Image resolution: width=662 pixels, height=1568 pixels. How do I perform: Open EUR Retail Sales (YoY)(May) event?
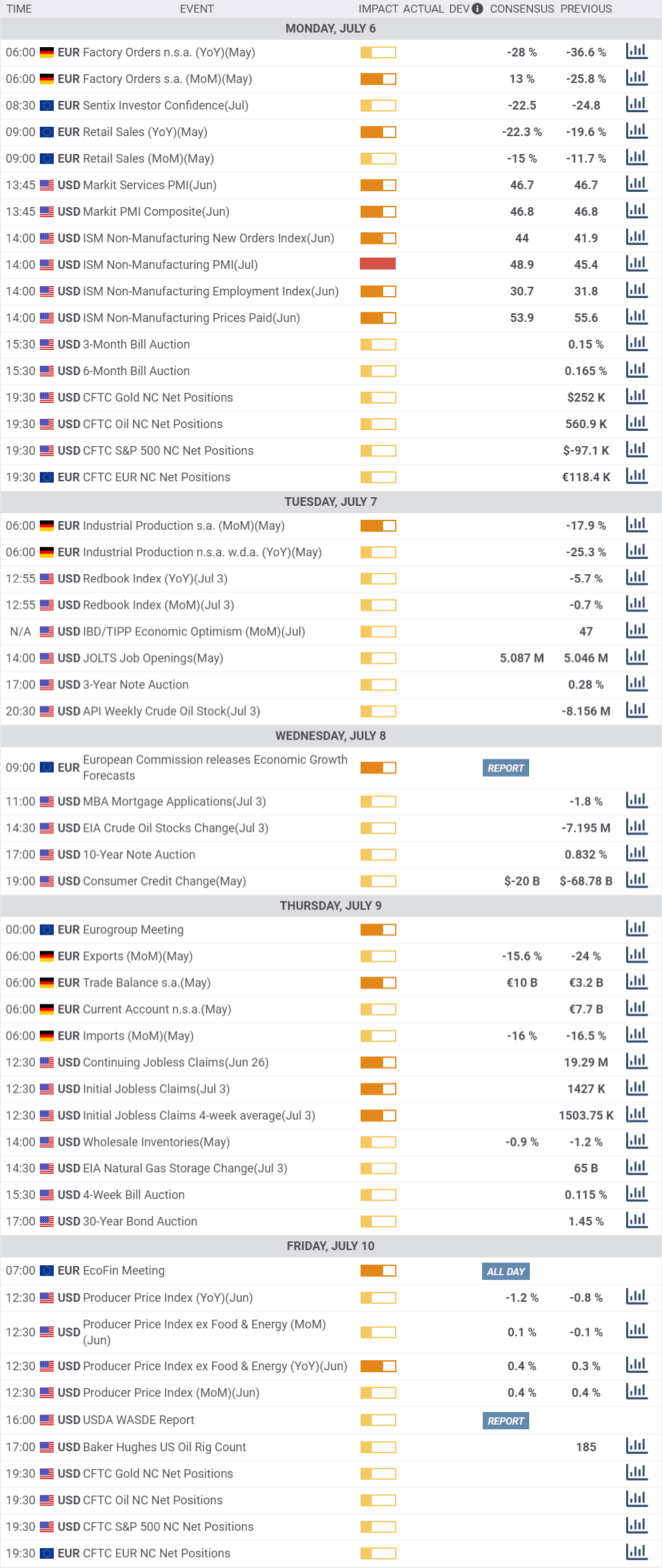[145, 132]
